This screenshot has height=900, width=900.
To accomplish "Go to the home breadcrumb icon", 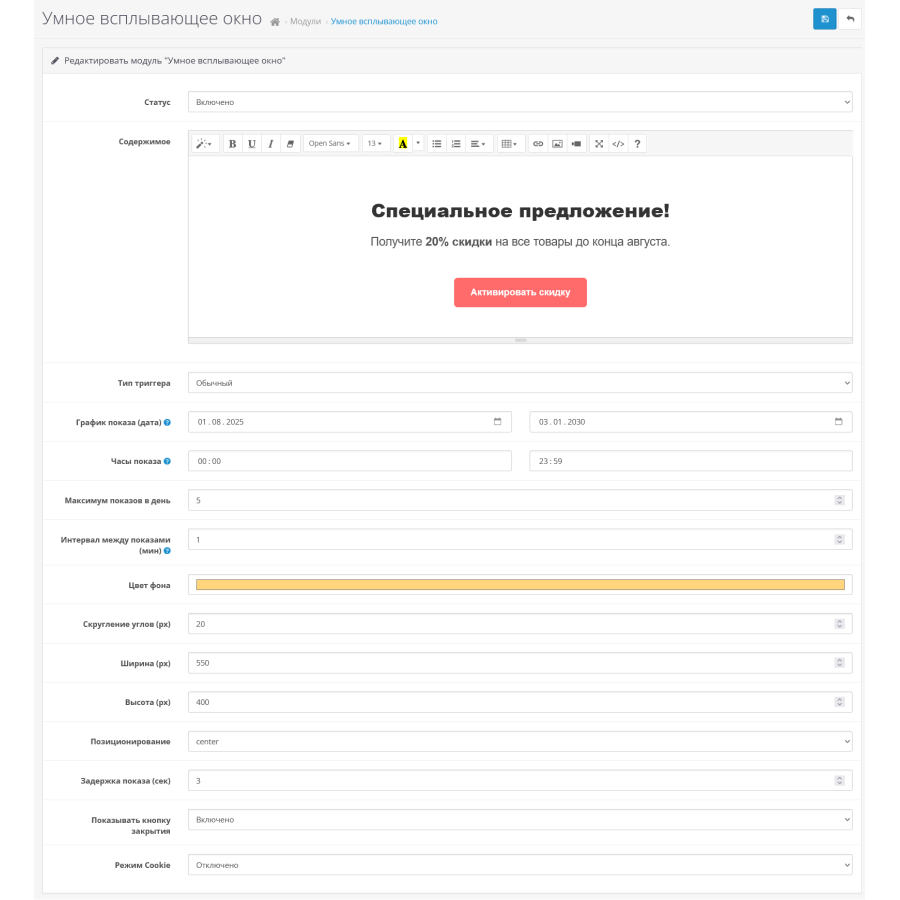I will pos(275,22).
